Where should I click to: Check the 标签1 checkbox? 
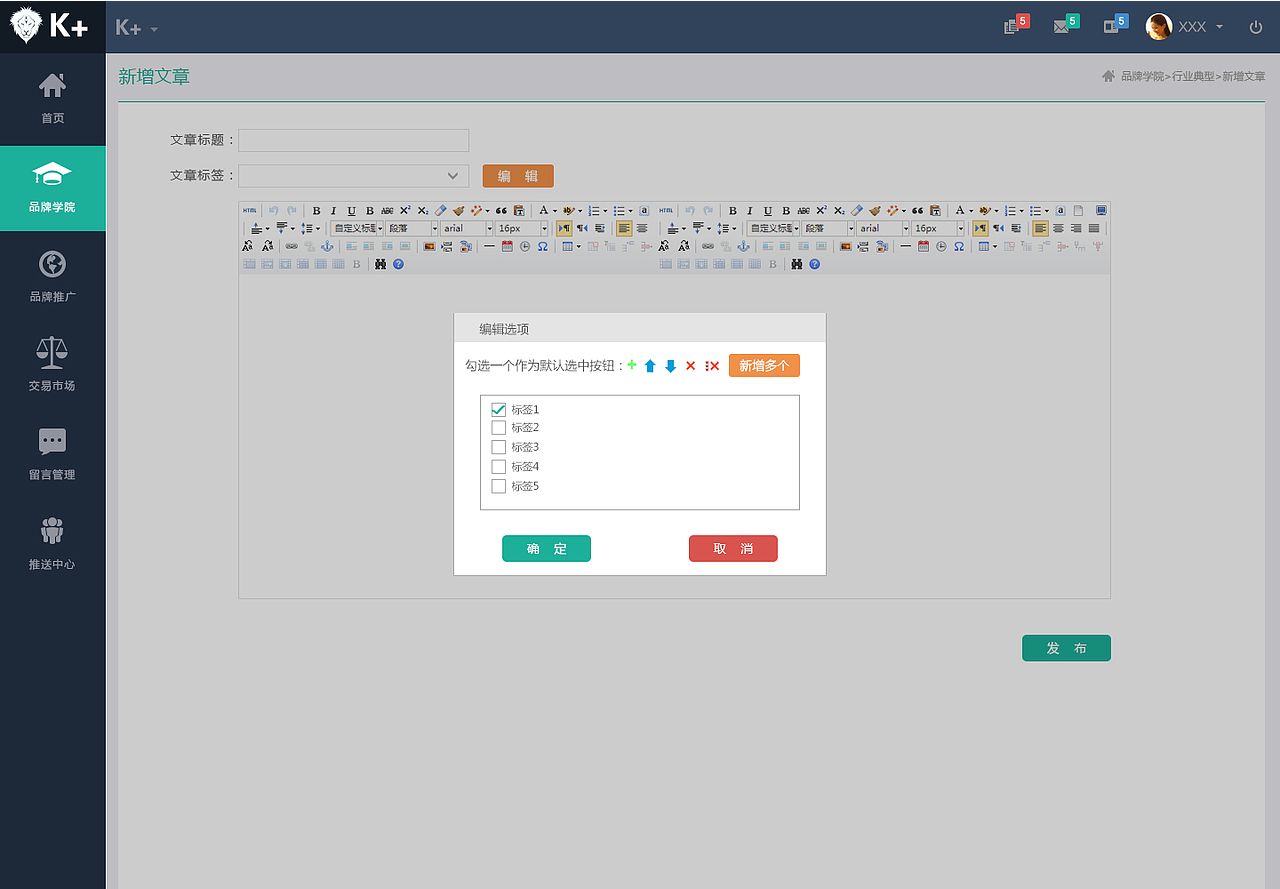tap(499, 409)
